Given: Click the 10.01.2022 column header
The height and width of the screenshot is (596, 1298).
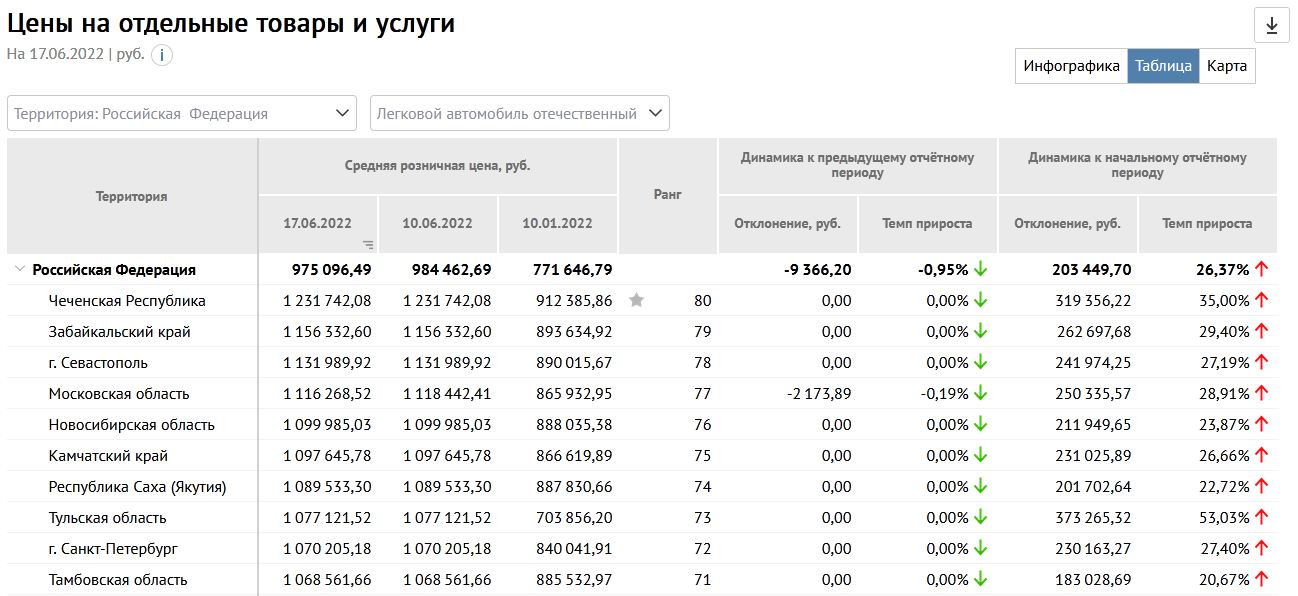Looking at the screenshot, I should point(557,223).
